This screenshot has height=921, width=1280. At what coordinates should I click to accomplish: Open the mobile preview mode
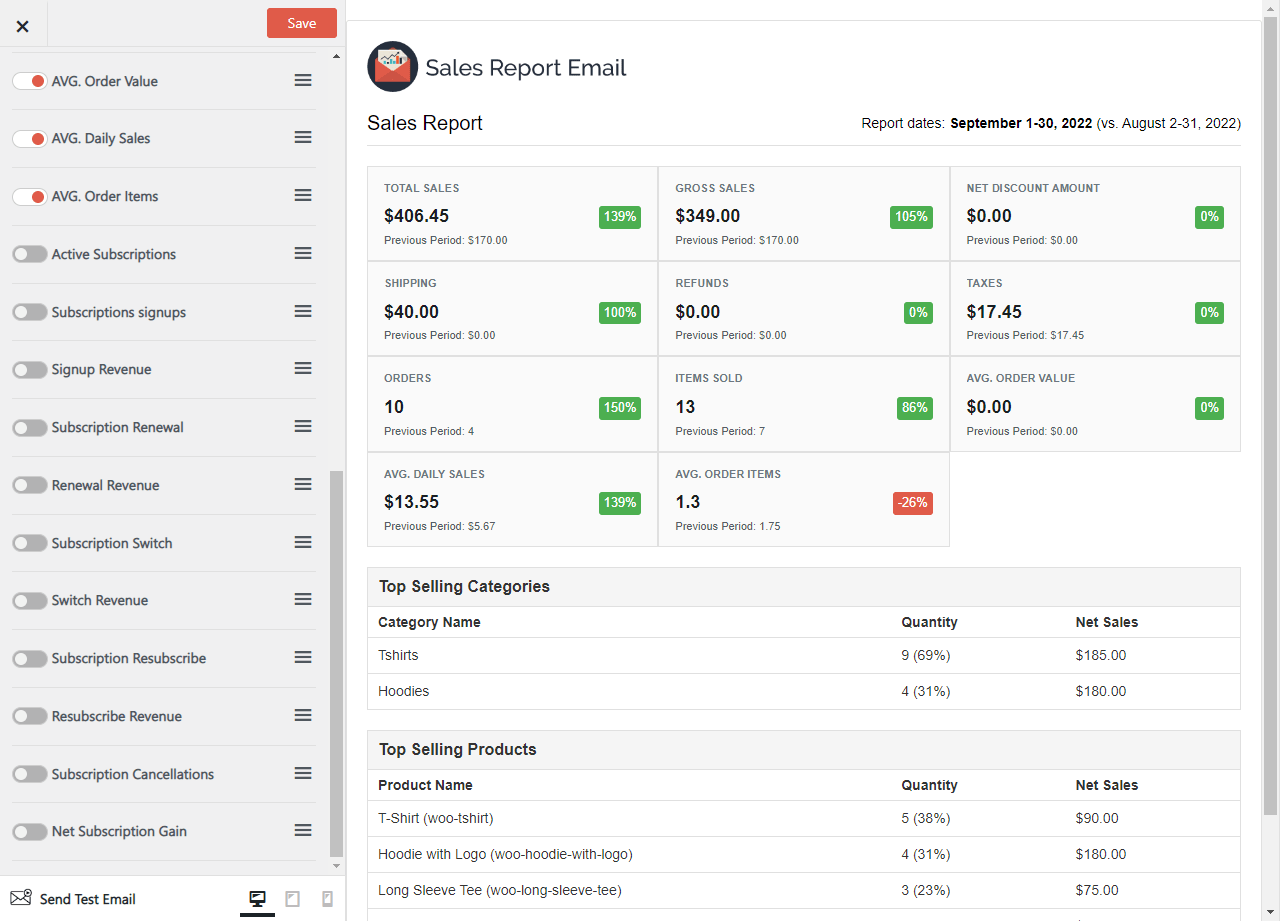pos(326,898)
